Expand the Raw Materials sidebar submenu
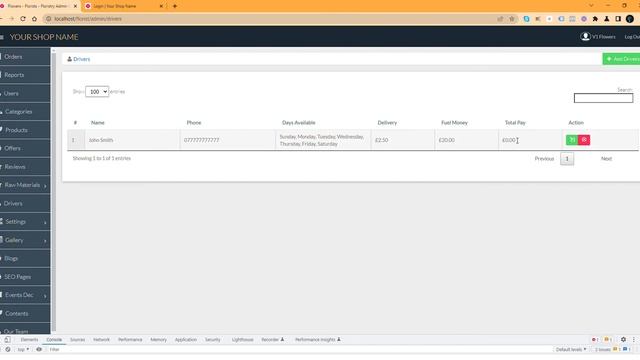640x360 pixels. tap(45, 186)
